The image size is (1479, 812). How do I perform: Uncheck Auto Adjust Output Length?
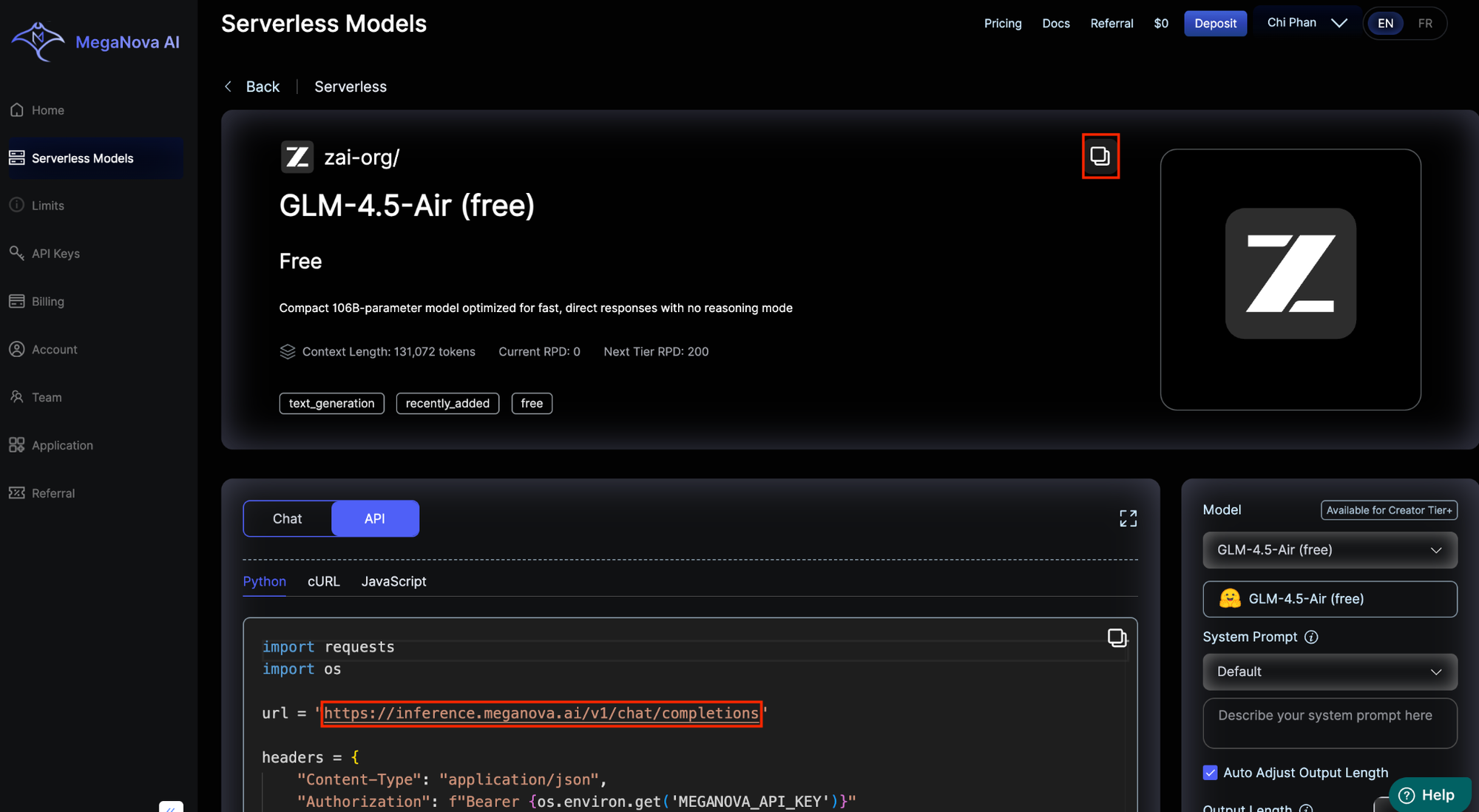(1210, 773)
